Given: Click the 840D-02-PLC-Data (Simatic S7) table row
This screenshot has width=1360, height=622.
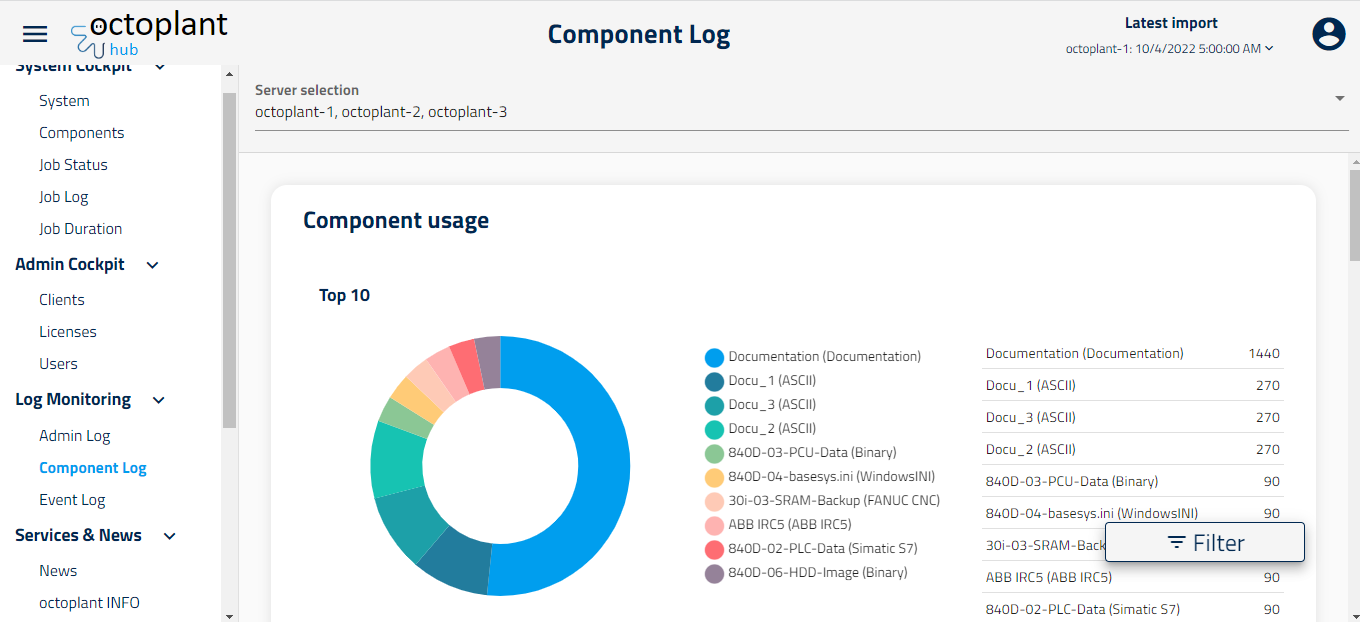Looking at the screenshot, I should [x=1133, y=609].
